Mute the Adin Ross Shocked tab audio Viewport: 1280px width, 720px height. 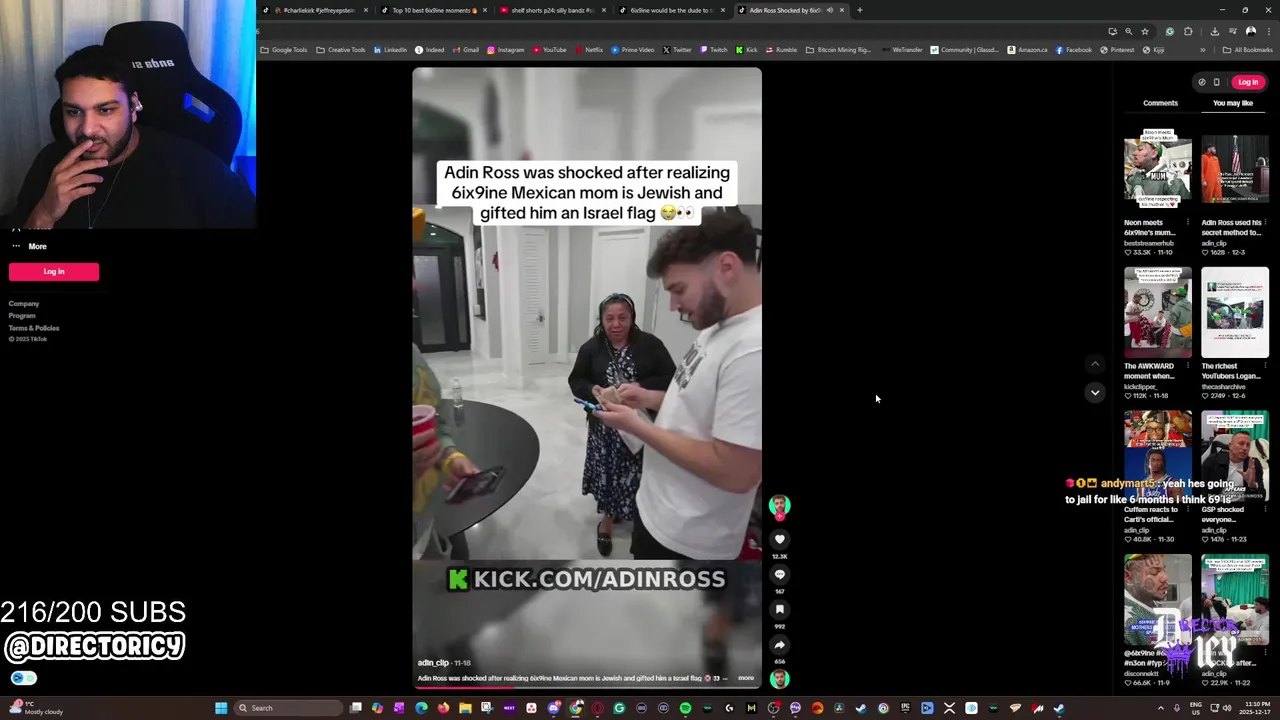[829, 10]
